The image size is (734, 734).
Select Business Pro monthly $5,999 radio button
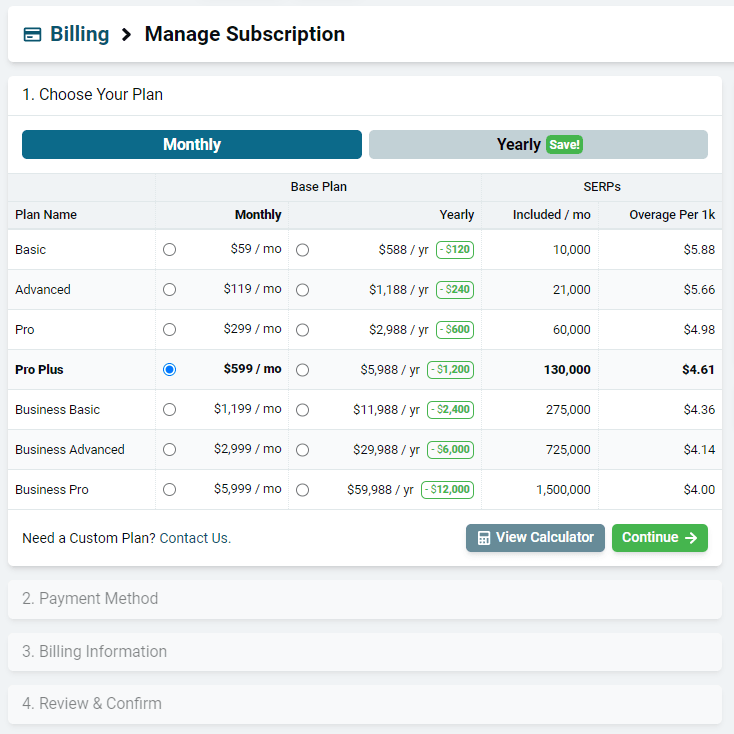point(169,490)
